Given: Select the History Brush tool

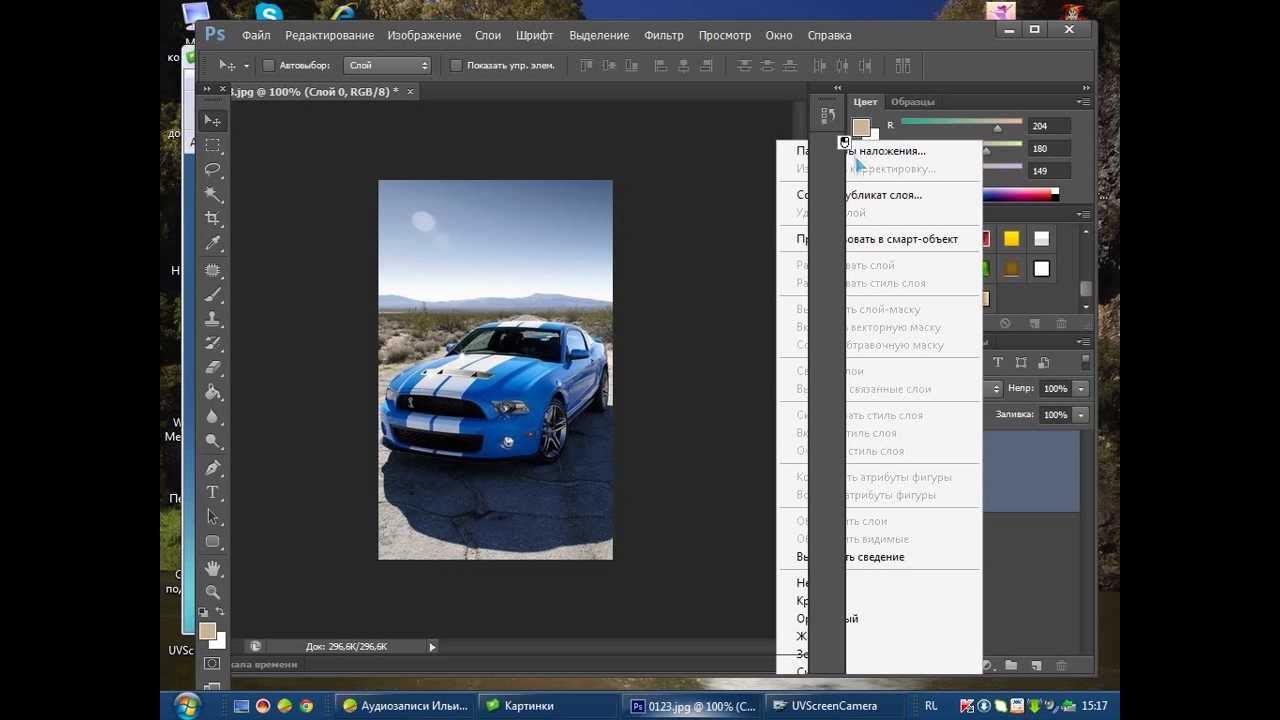Looking at the screenshot, I should (212, 343).
